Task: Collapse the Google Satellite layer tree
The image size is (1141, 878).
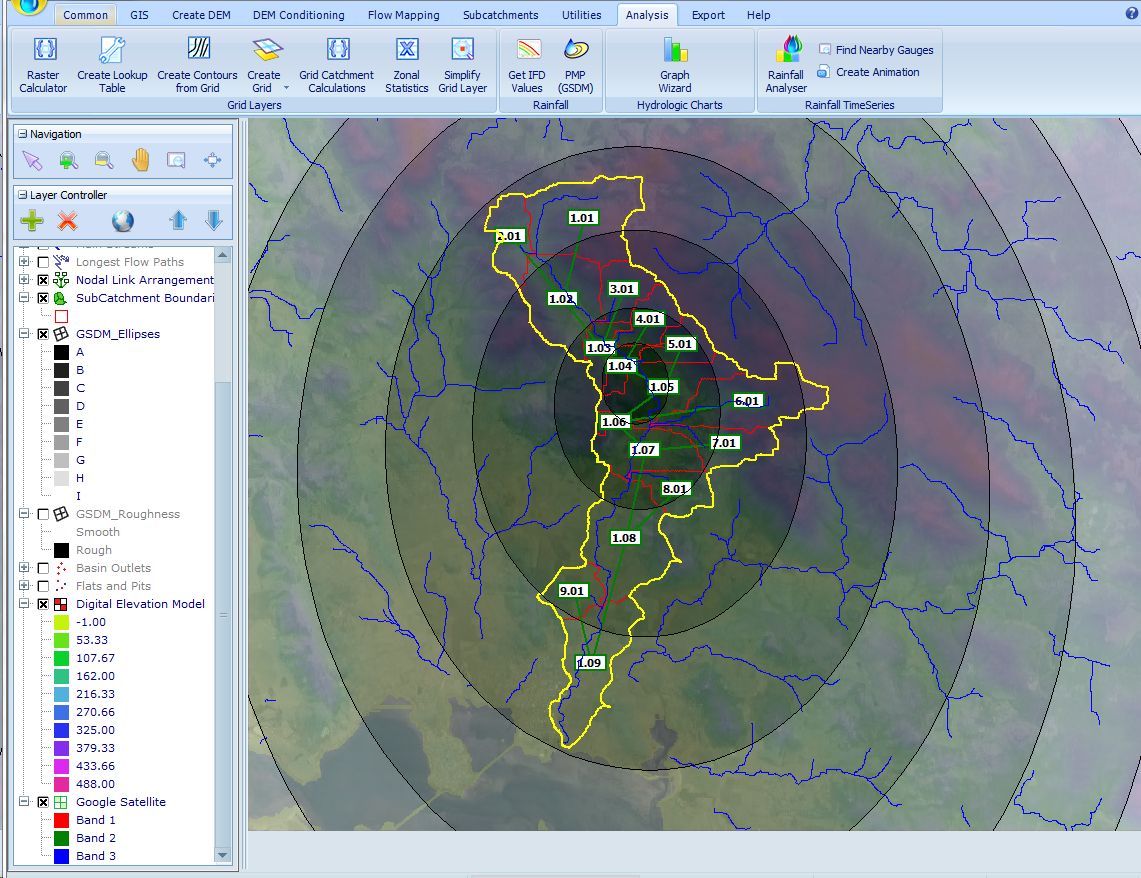Action: (25, 802)
